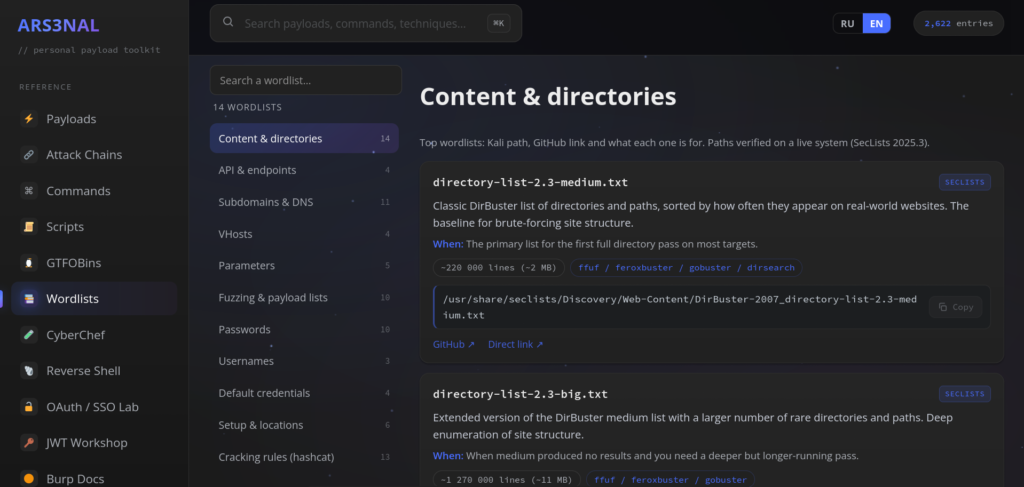This screenshot has height=487, width=1024.
Task: Click the 2,622 entries counter
Action: (x=958, y=24)
